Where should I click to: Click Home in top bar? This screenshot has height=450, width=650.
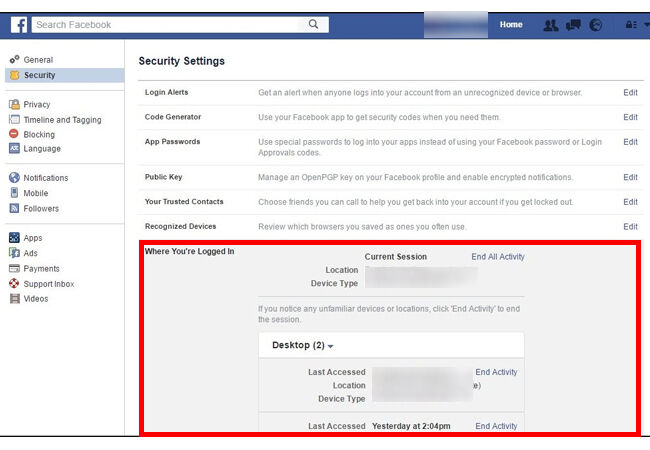point(511,24)
